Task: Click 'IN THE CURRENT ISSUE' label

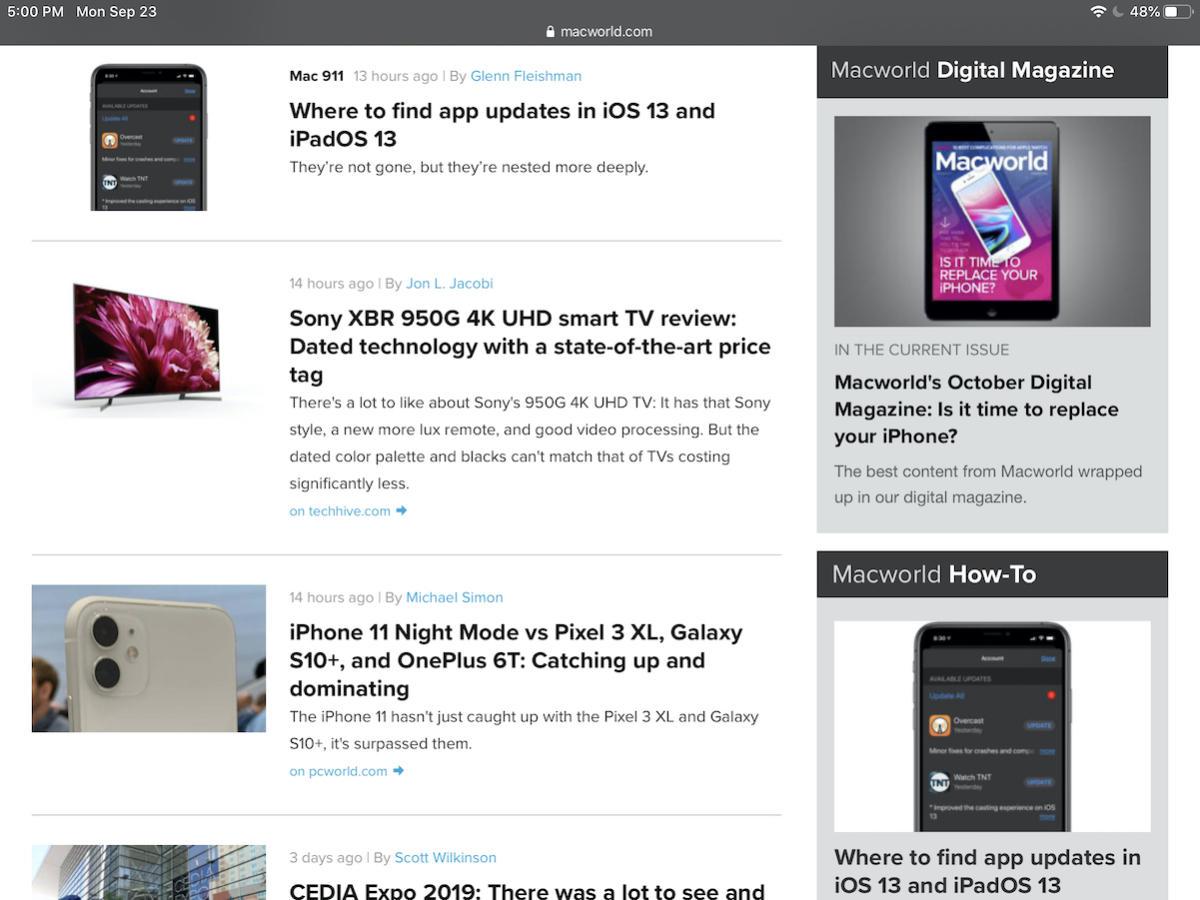Action: pos(922,350)
